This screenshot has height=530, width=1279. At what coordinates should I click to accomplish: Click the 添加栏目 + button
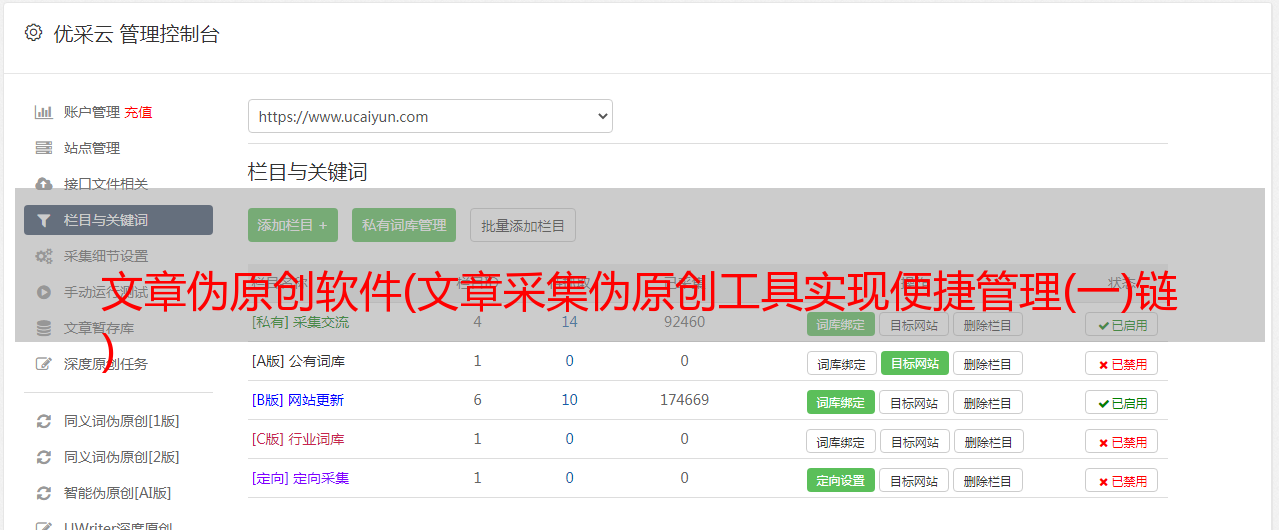293,225
